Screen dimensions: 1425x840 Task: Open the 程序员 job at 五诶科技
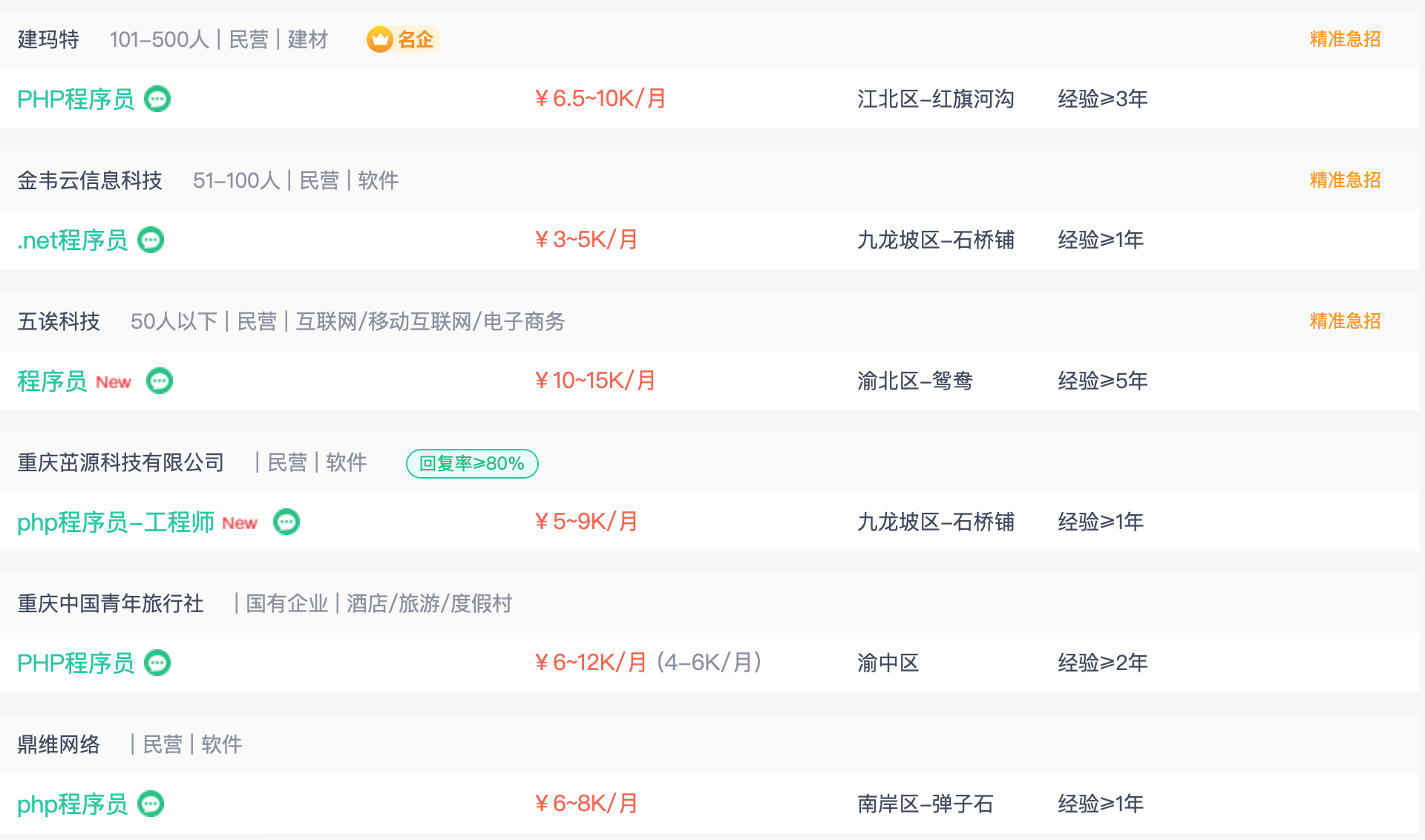pos(52,381)
